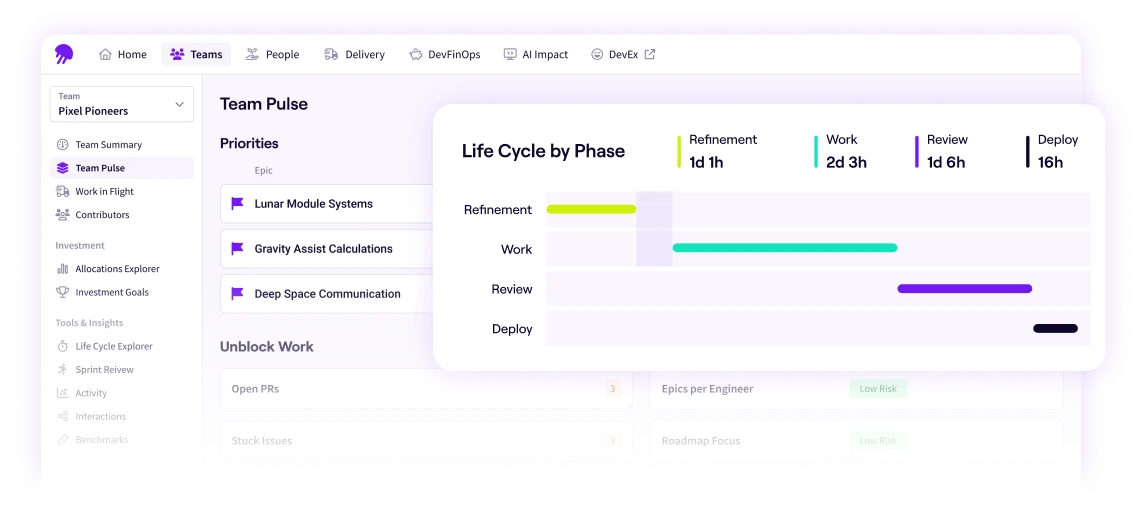Click the Low Risk badge for Epics per Engineer
Screen dimensions: 1140x525
[x=878, y=389]
